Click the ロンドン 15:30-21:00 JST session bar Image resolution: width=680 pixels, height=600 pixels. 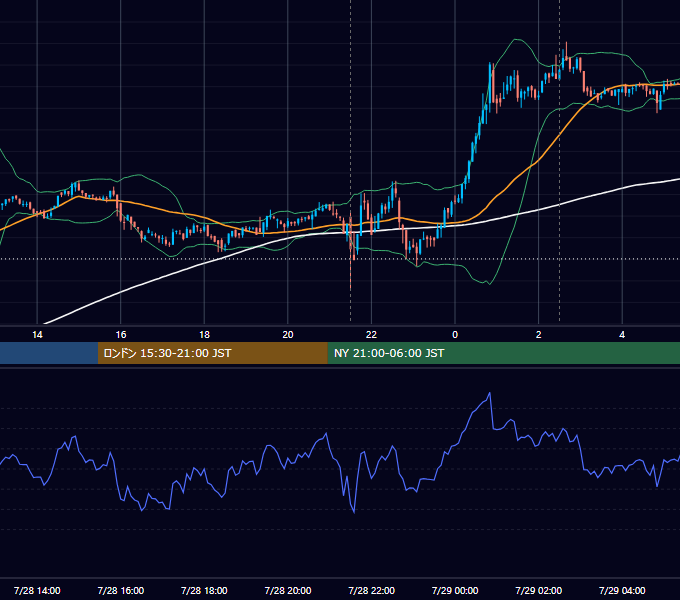pos(212,353)
